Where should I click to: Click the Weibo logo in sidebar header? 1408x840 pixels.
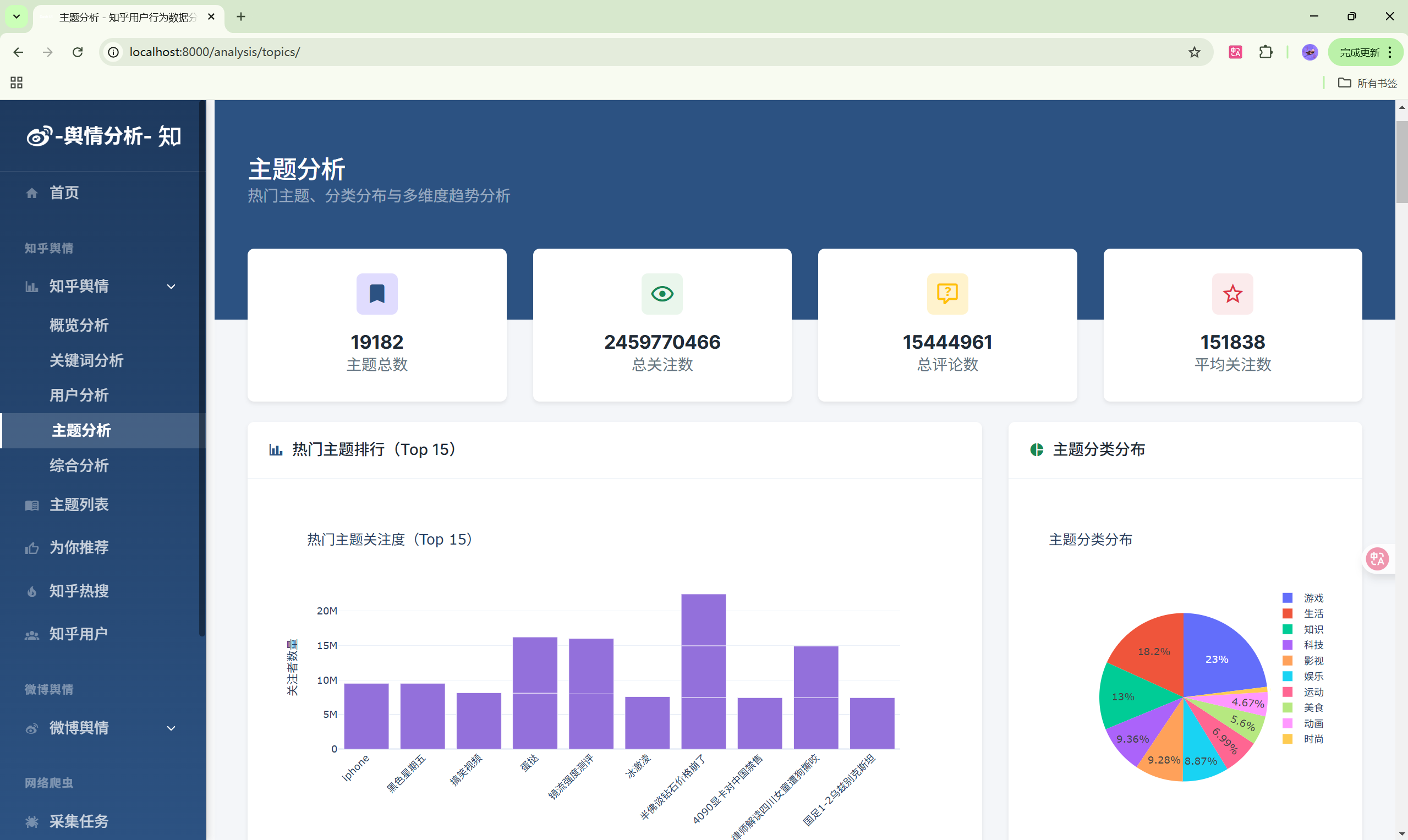[x=40, y=136]
